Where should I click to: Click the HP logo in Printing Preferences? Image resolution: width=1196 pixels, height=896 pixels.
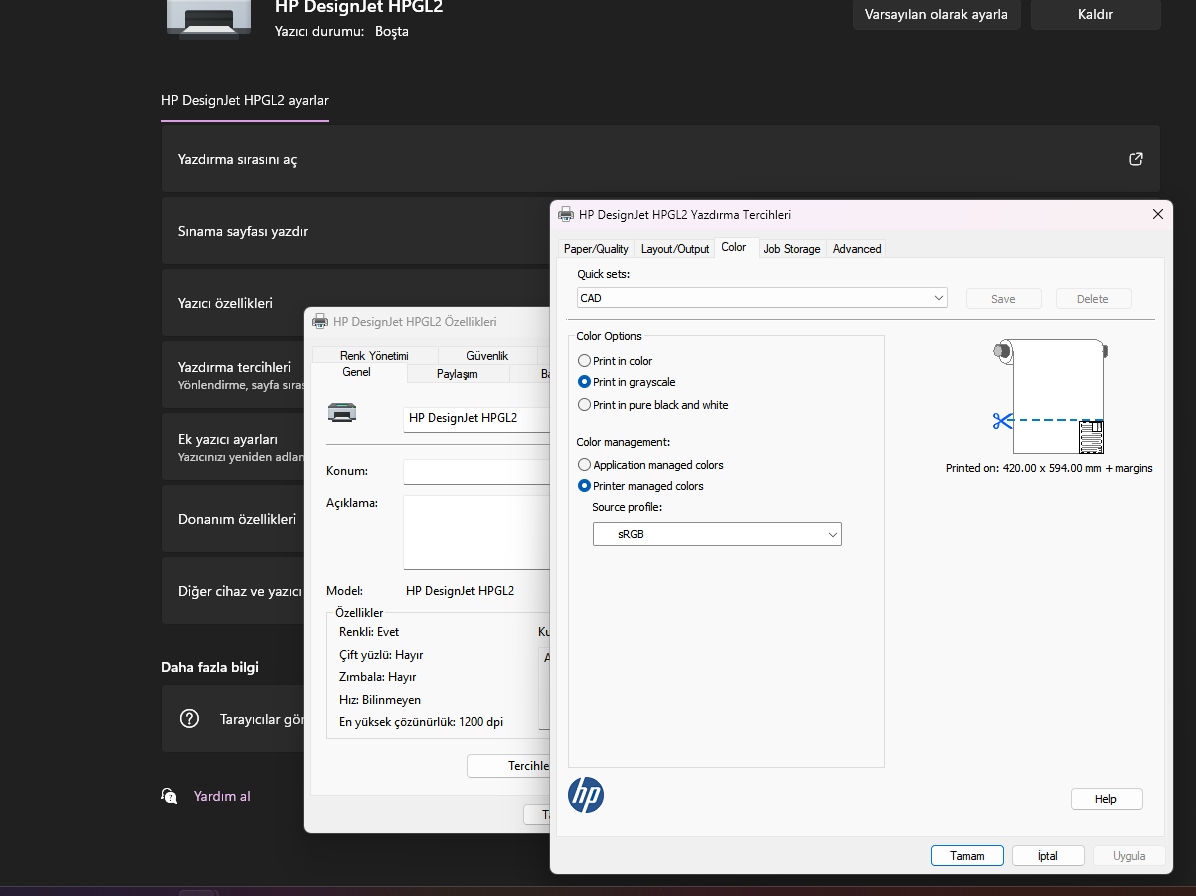click(586, 795)
